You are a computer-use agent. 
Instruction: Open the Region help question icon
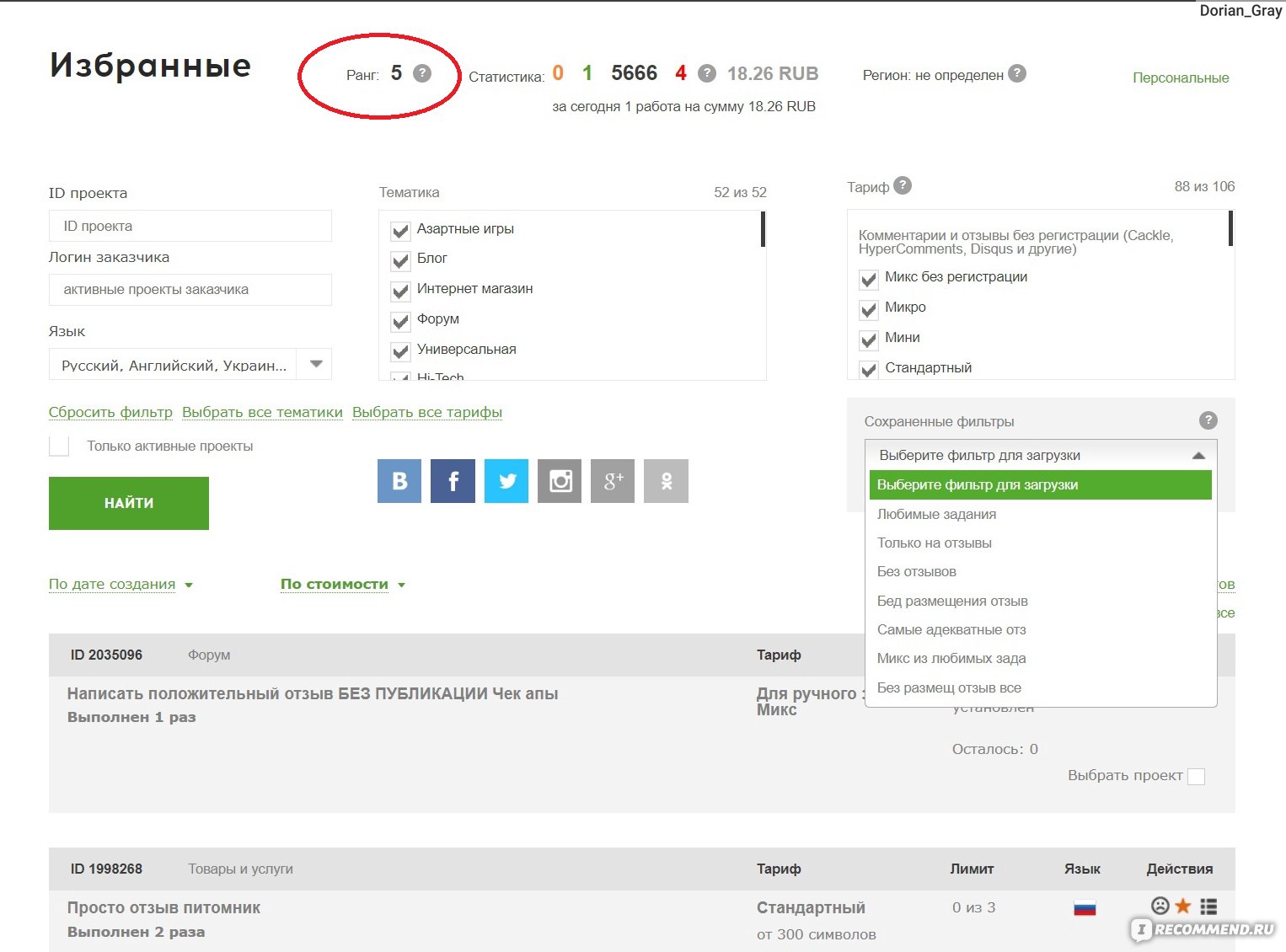(1017, 73)
